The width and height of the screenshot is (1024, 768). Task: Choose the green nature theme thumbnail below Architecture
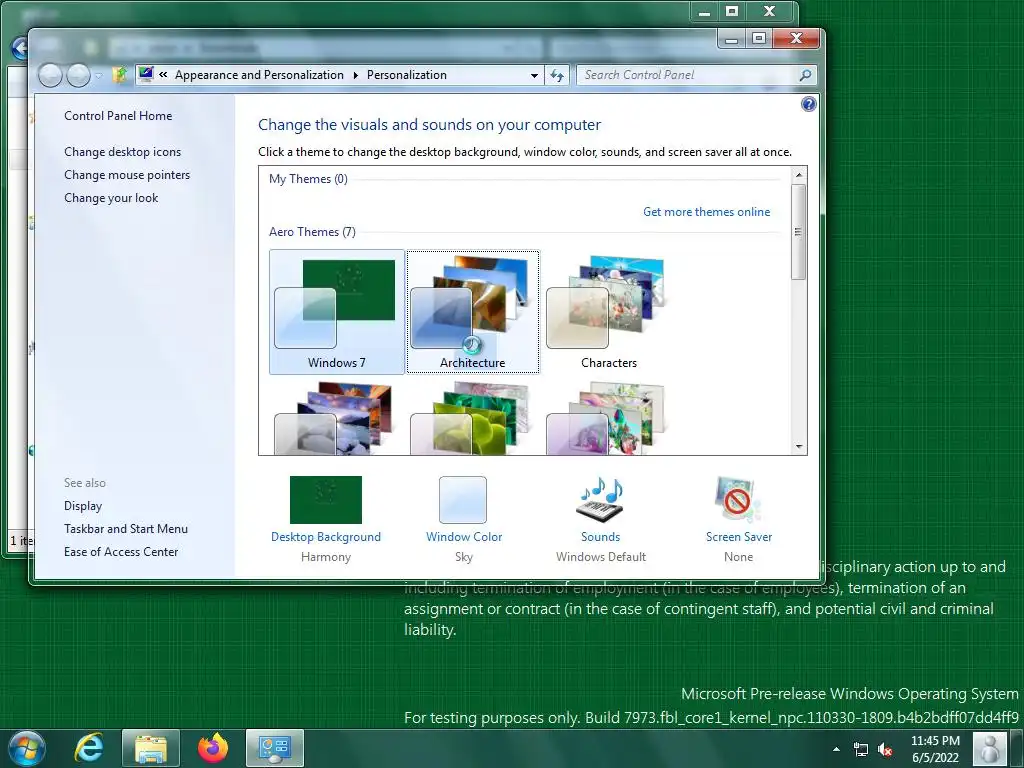(473, 418)
